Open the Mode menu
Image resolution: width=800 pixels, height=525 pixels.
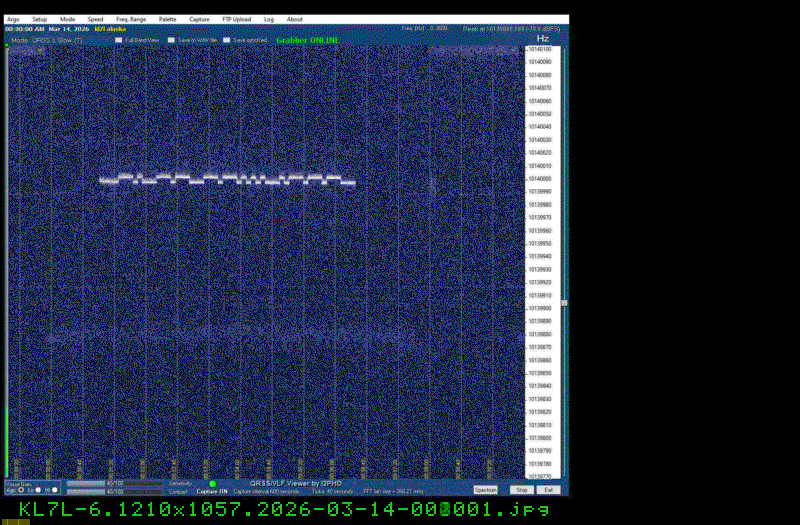click(67, 19)
